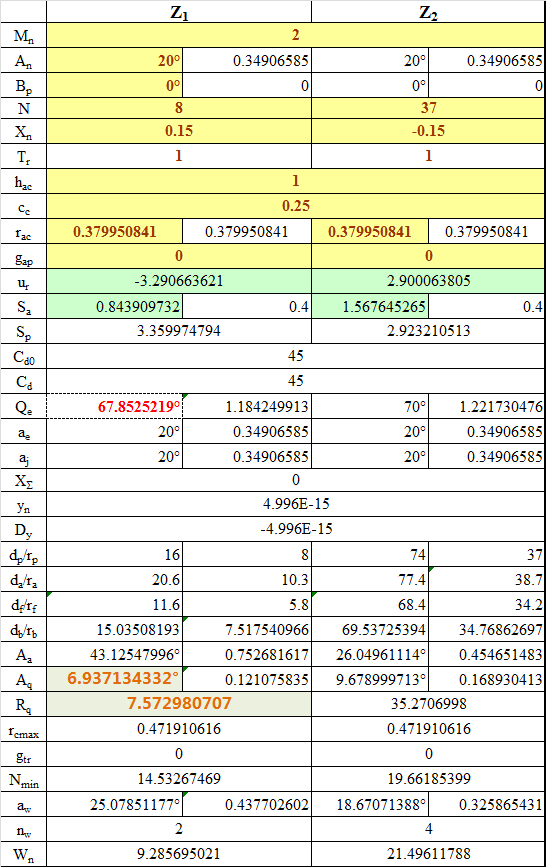Click the ur cell 2.900063805

click(x=428, y=281)
